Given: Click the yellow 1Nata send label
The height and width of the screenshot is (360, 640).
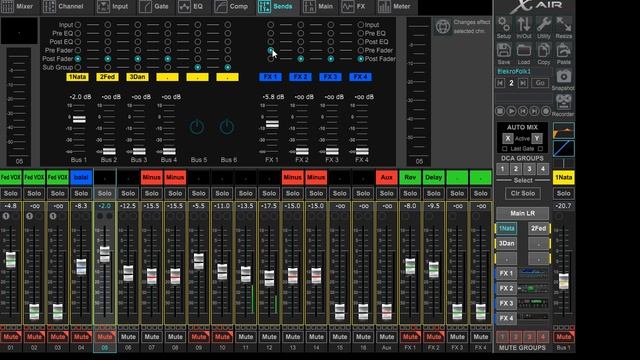Looking at the screenshot, I should 77,77.
